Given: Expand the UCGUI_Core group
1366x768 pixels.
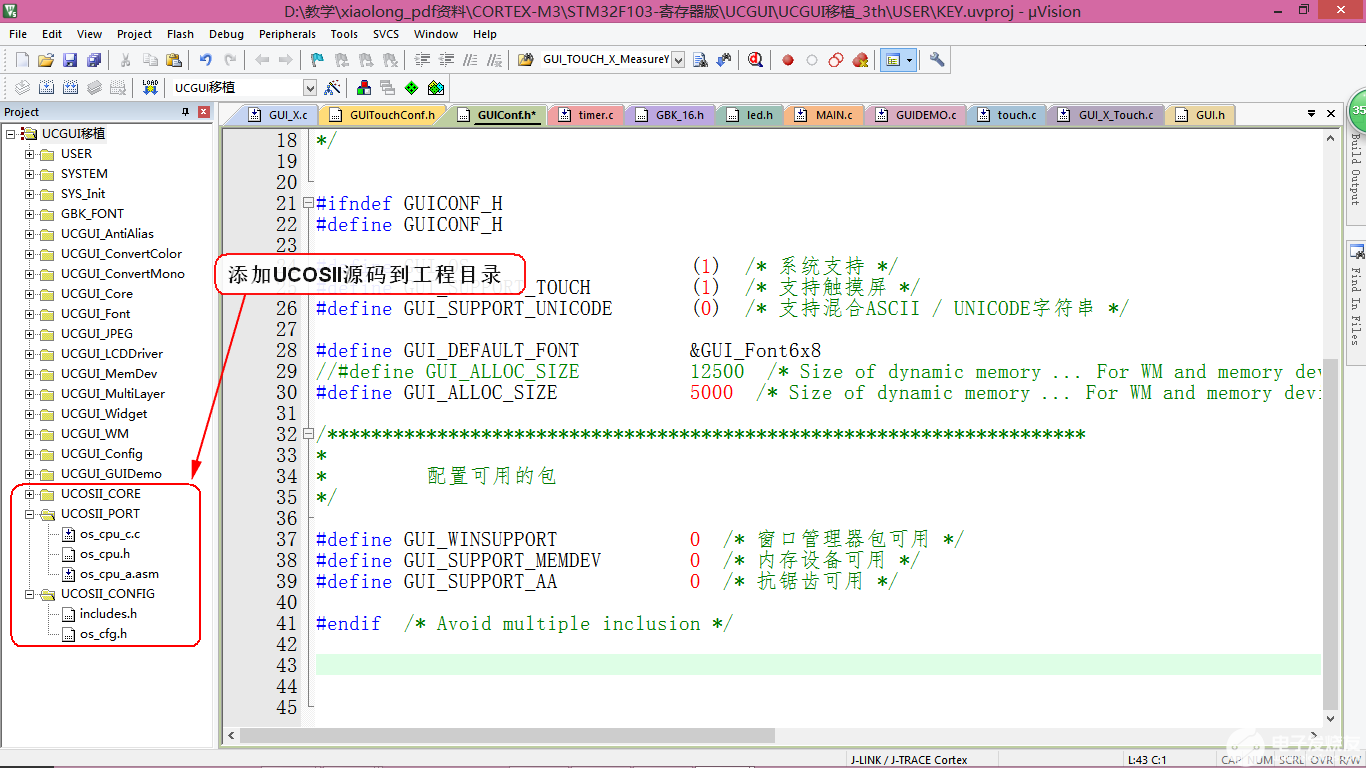Looking at the screenshot, I should 30,294.
